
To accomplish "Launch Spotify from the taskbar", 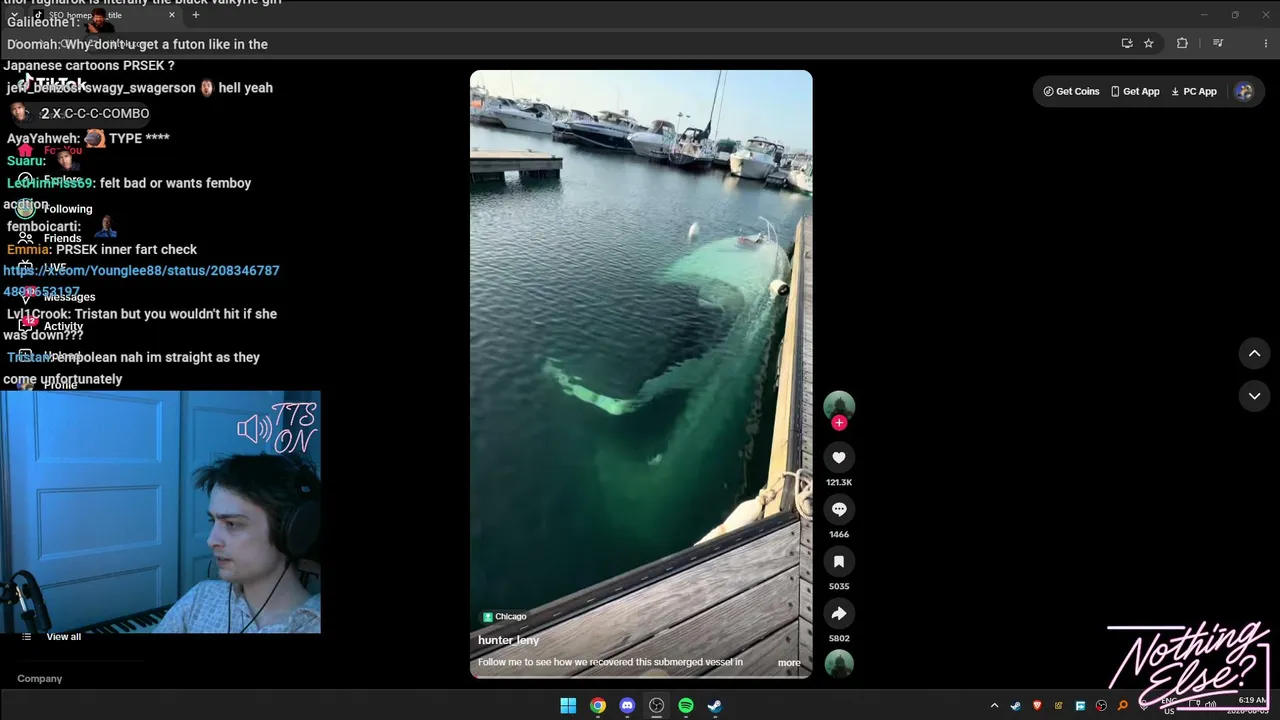I will (x=686, y=705).
